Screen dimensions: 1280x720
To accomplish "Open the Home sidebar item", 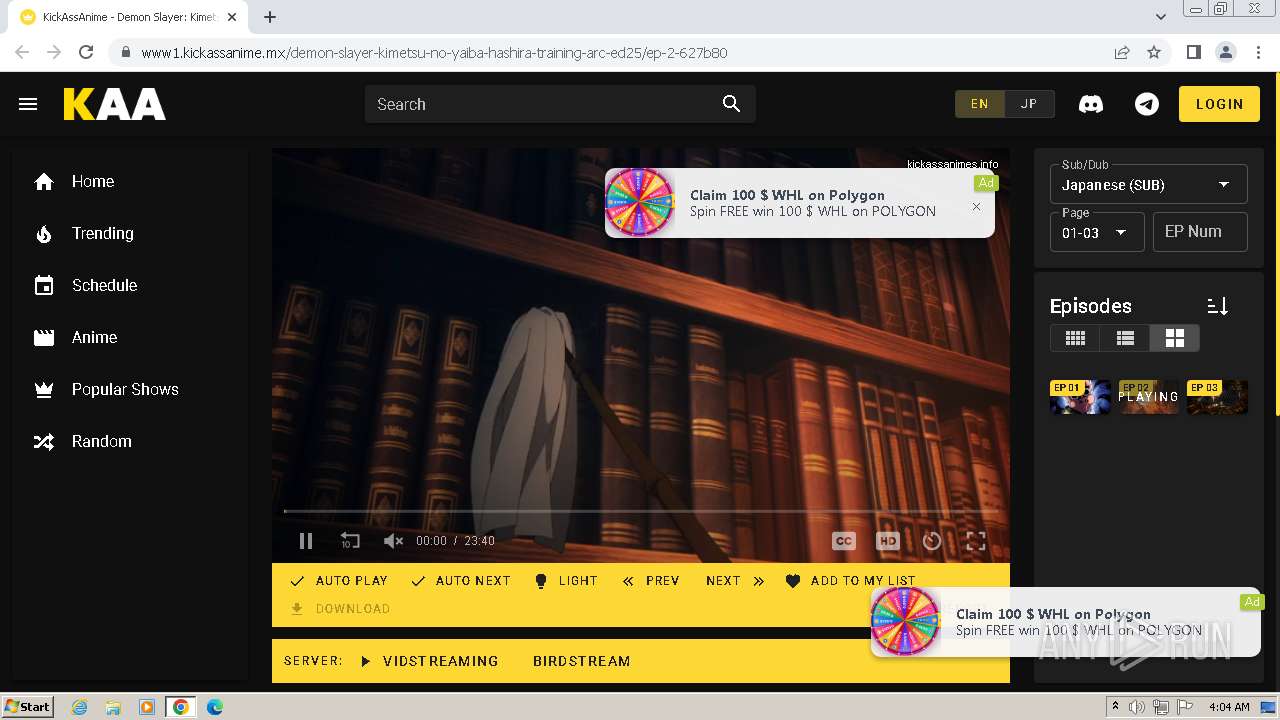I will click(x=130, y=181).
